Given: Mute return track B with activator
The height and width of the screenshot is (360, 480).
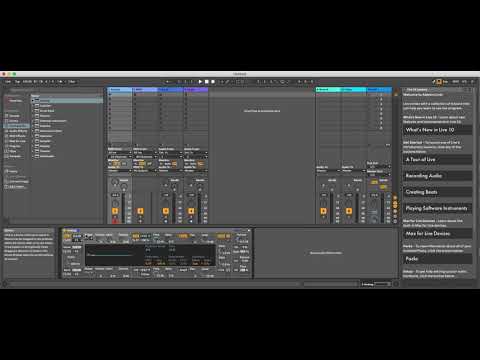Looking at the screenshot, I should pyautogui.click(x=349, y=211).
